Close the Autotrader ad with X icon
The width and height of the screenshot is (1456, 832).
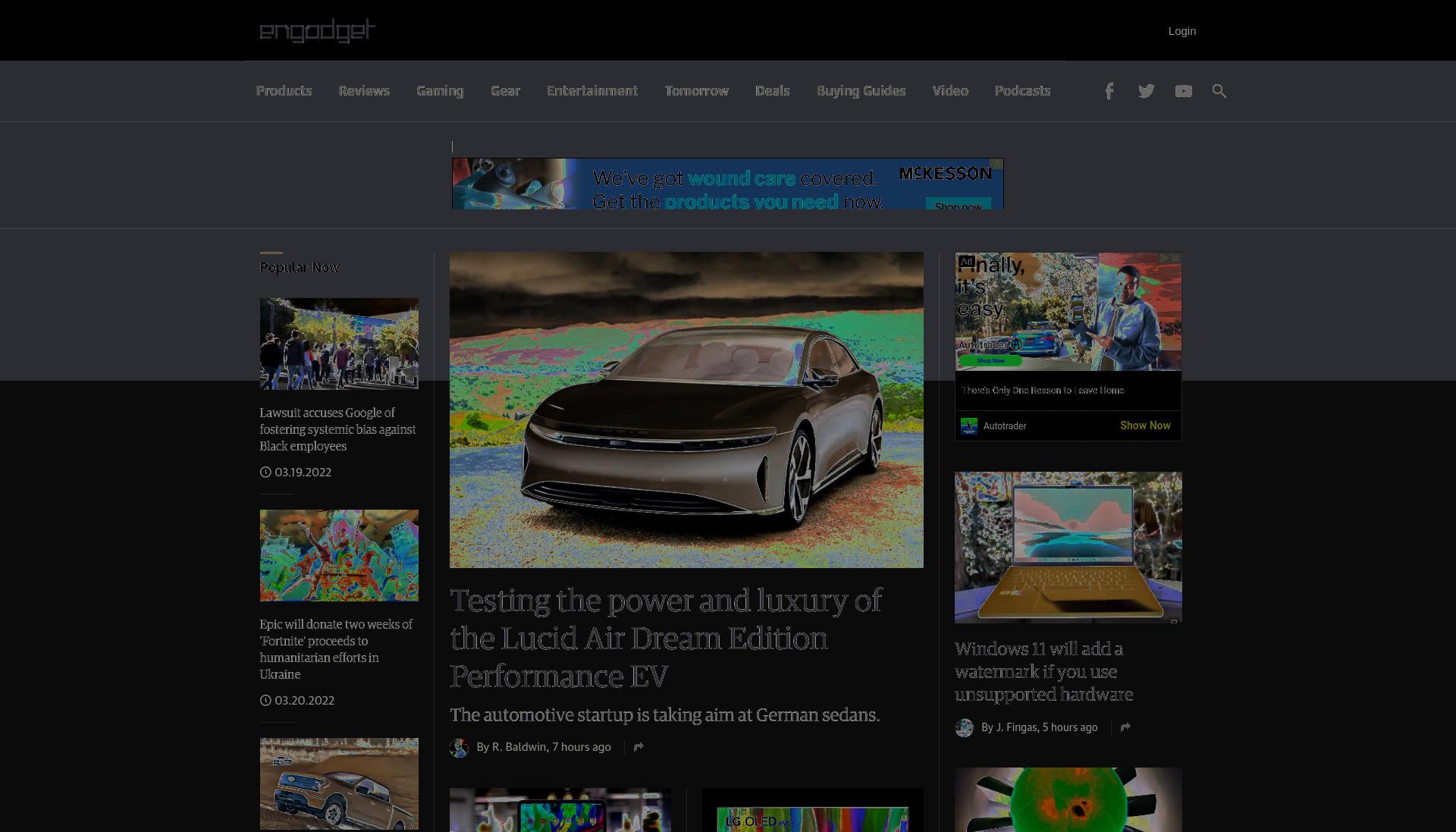[1175, 259]
